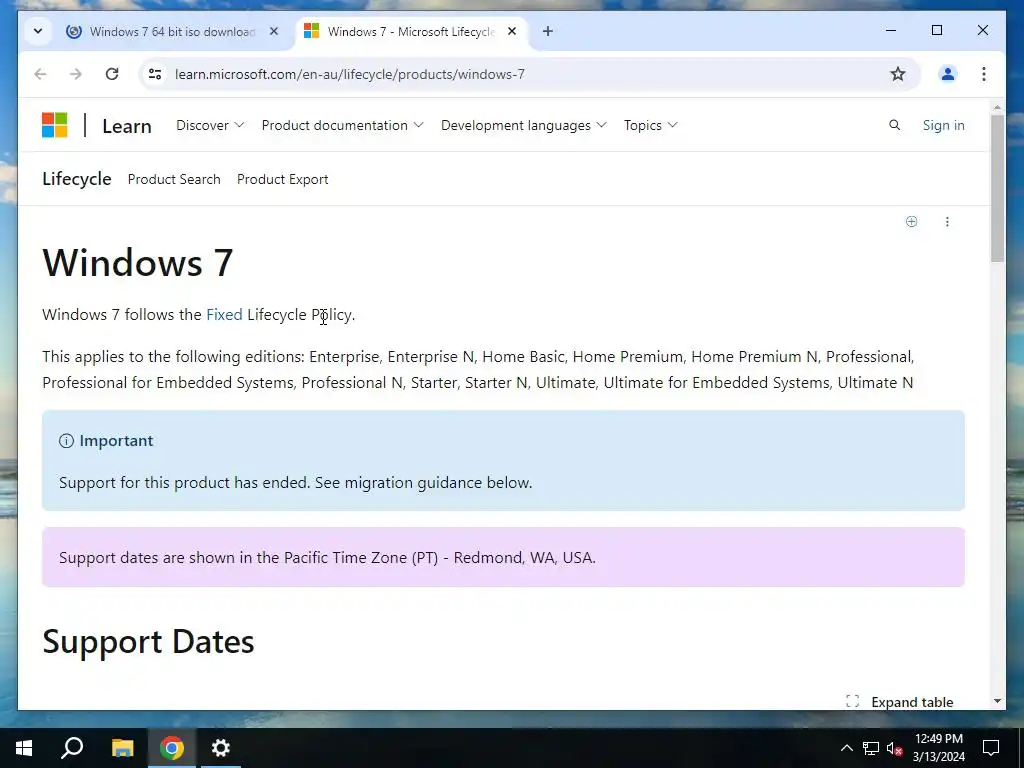Open the Lifecycle section link

76,179
